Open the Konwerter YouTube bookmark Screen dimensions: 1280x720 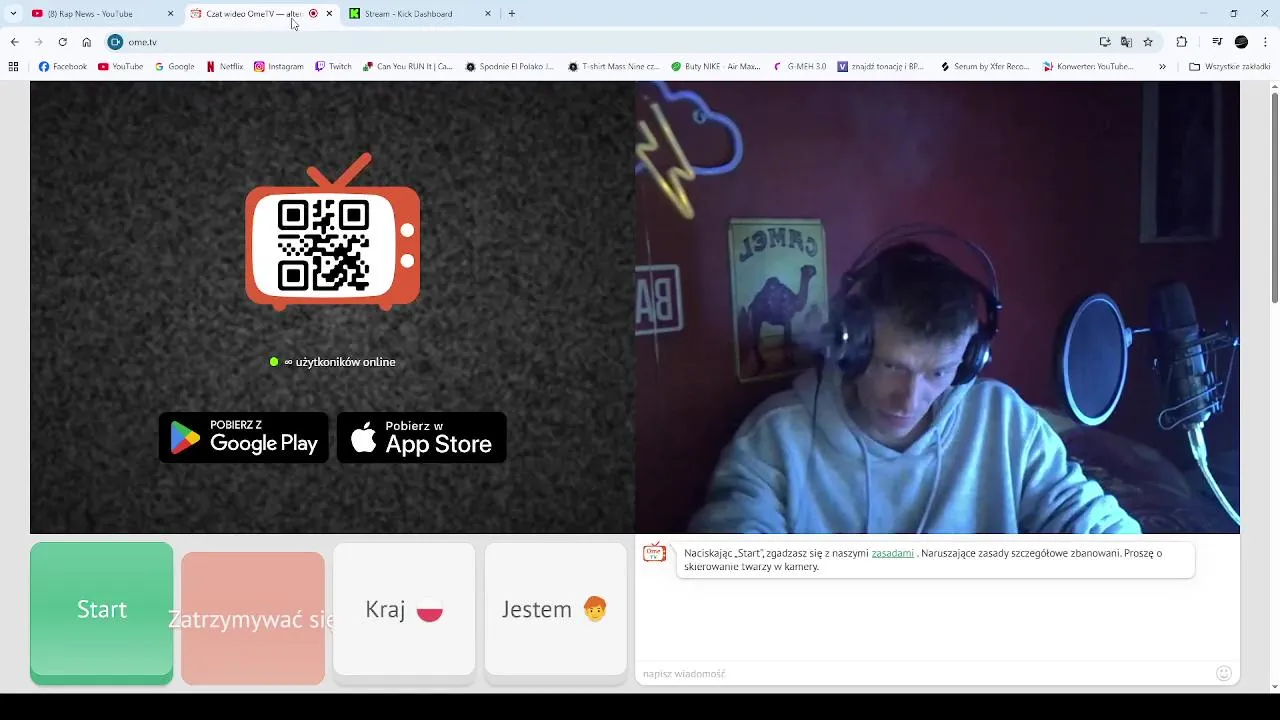click(x=1089, y=67)
